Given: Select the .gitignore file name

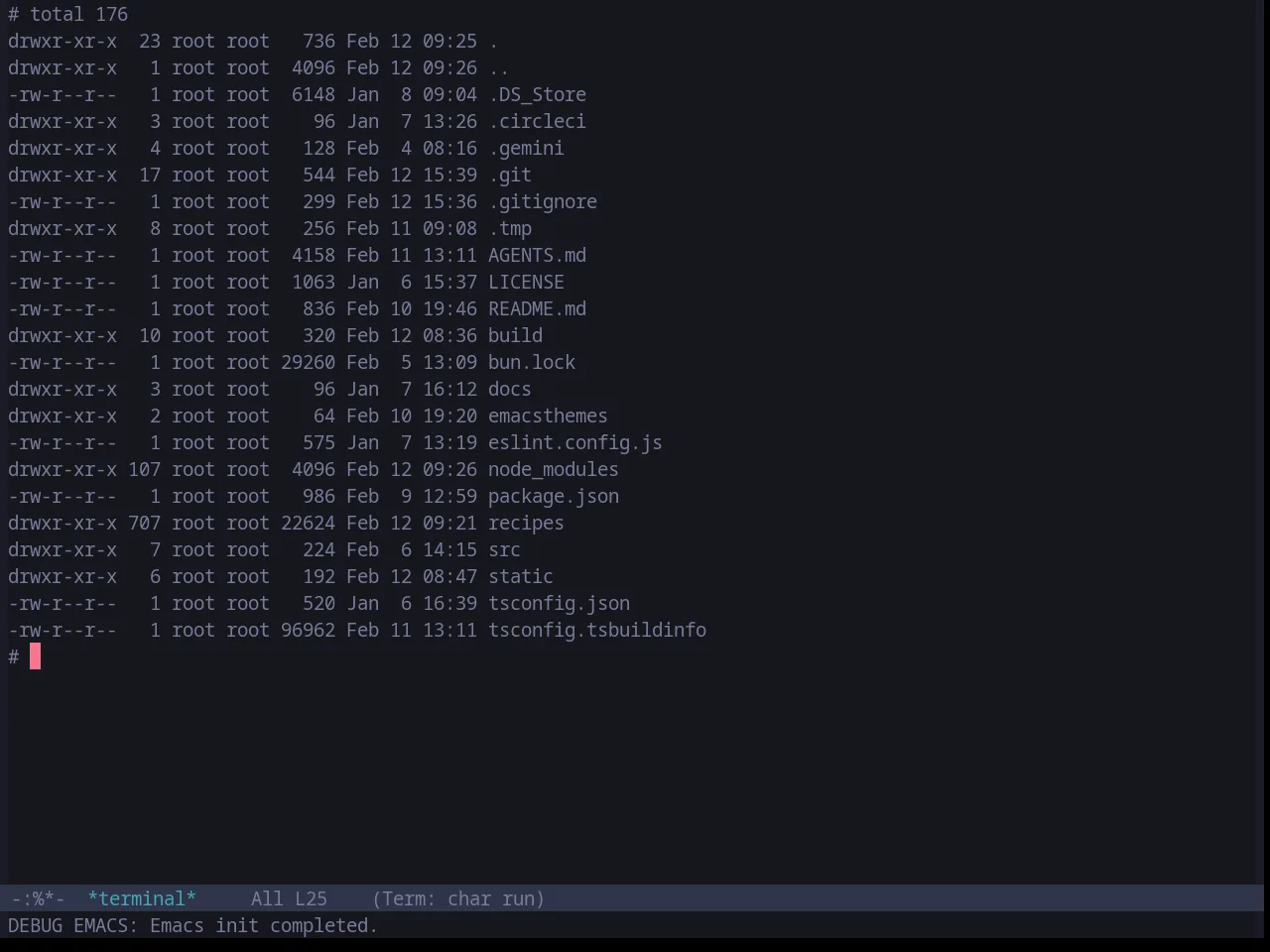Looking at the screenshot, I should pos(543,201).
